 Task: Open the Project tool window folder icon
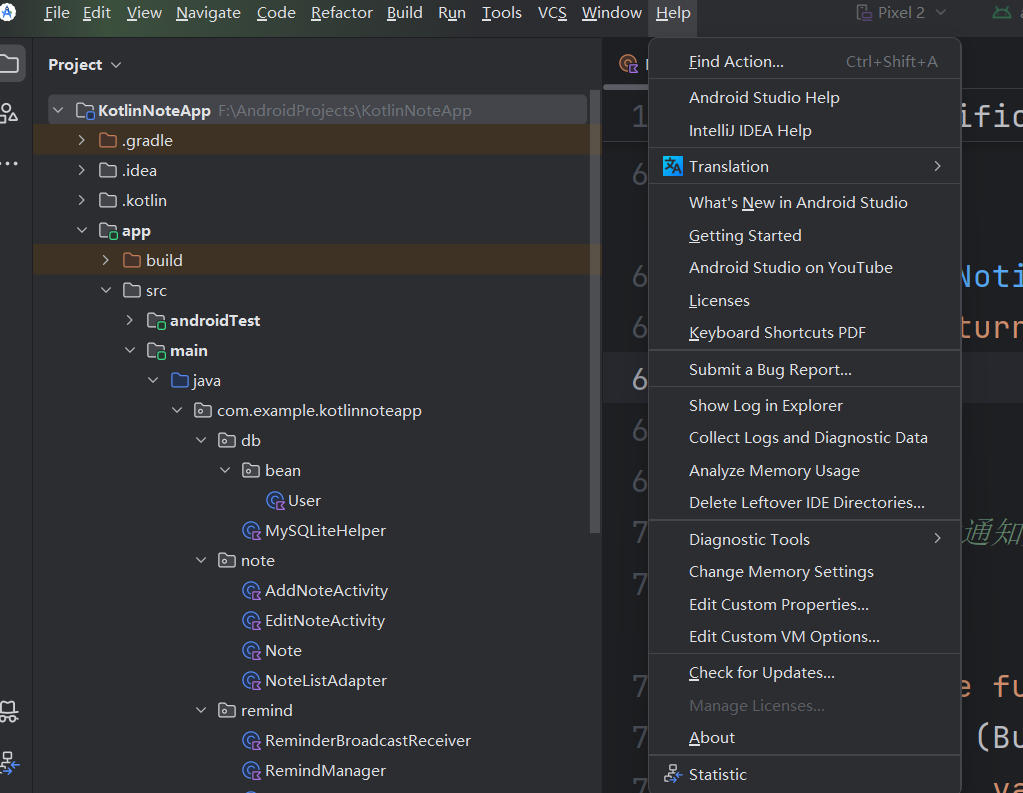pyautogui.click(x=9, y=63)
